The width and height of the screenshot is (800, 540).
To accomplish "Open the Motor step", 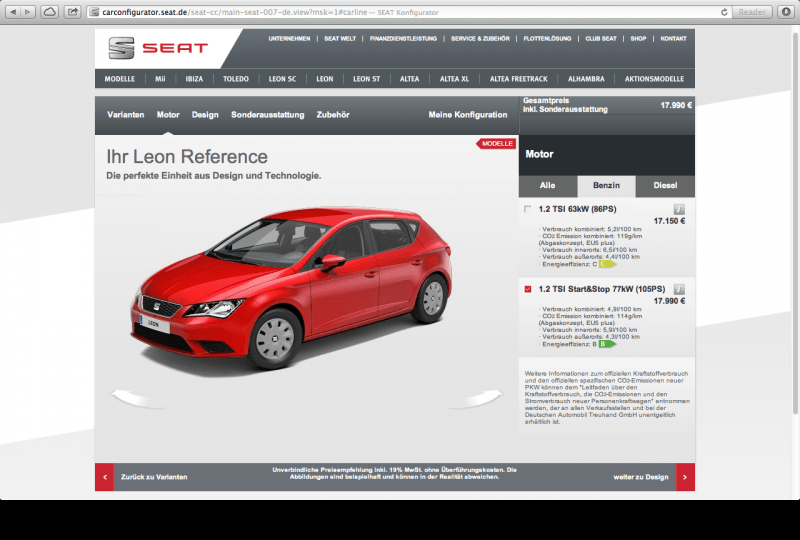I will pyautogui.click(x=168, y=115).
